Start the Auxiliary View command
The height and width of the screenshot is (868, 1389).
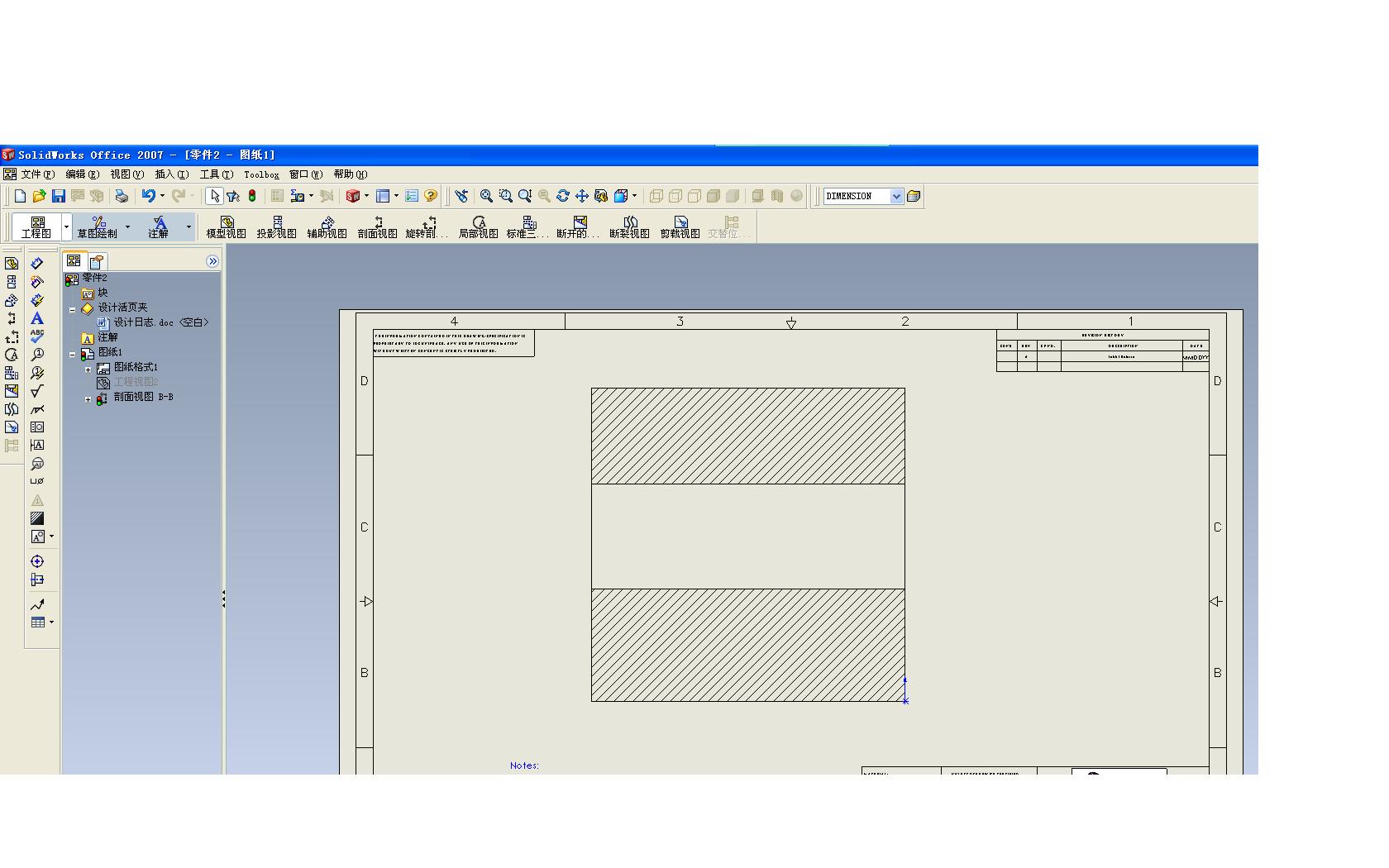tap(327, 227)
